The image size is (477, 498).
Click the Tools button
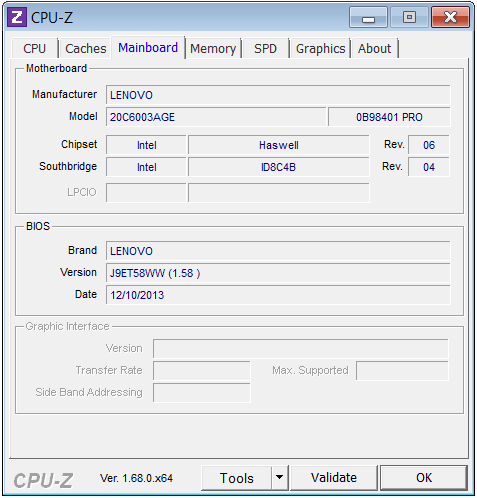tap(236, 478)
